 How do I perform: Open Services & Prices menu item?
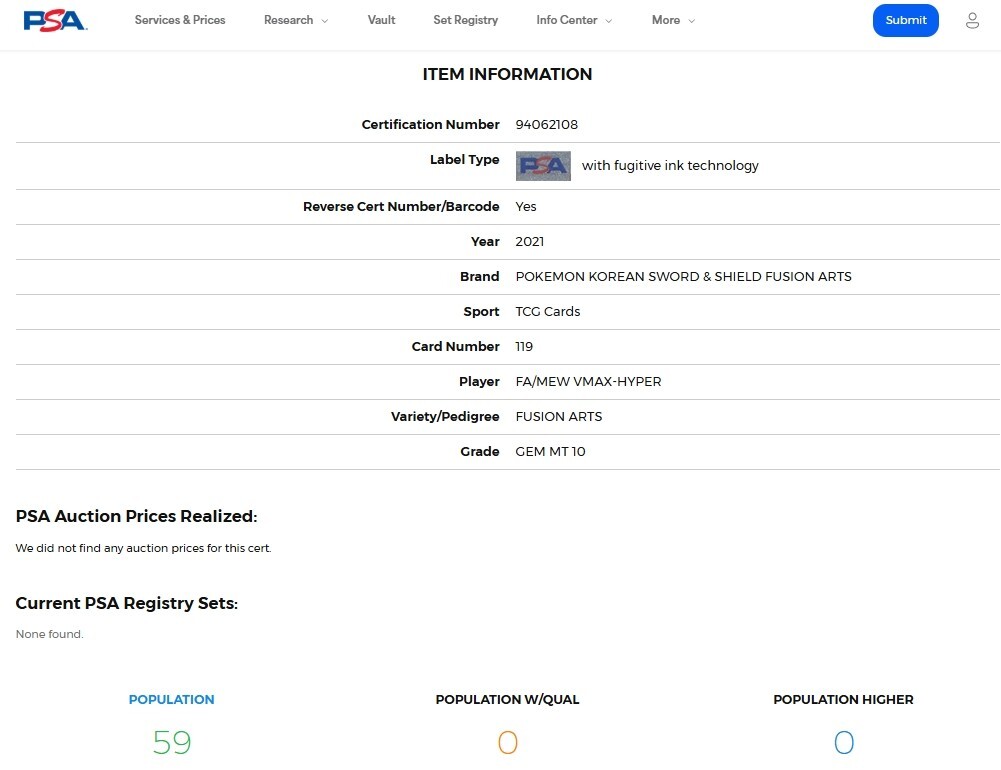(180, 20)
